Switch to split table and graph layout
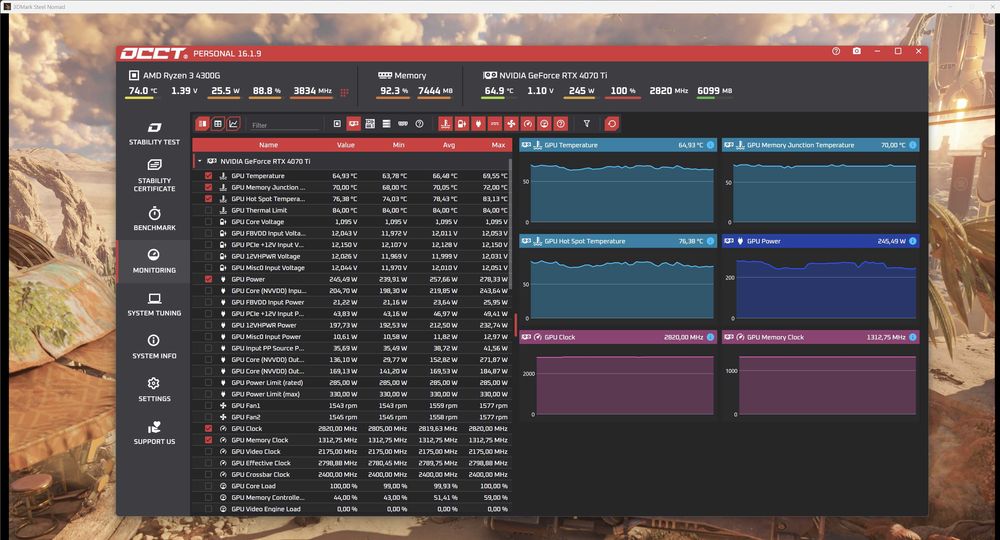Image resolution: width=1000 pixels, height=540 pixels. coord(203,124)
